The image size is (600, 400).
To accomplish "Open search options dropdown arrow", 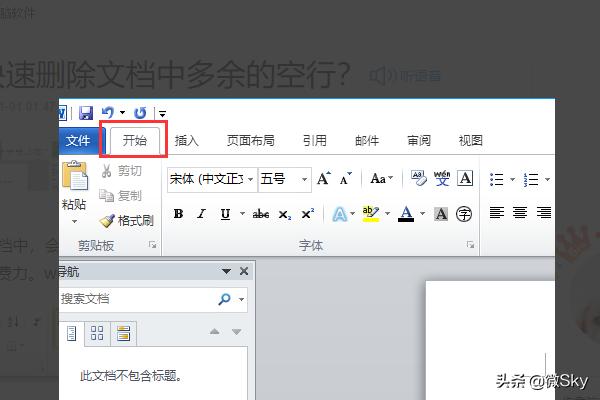I will 241,299.
